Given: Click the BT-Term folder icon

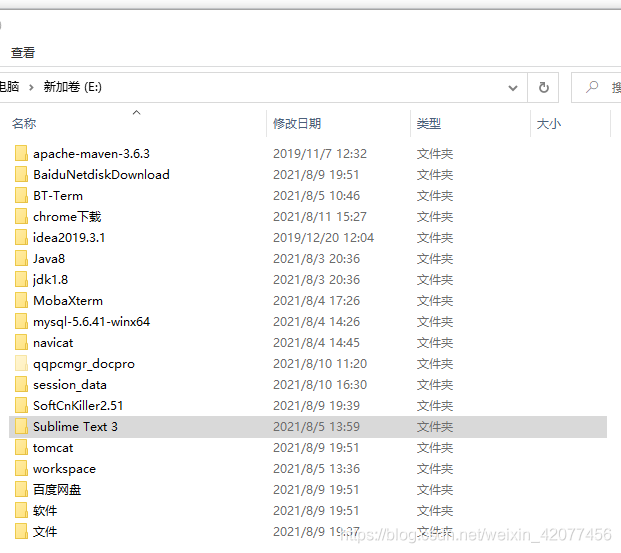Looking at the screenshot, I should click(21, 195).
